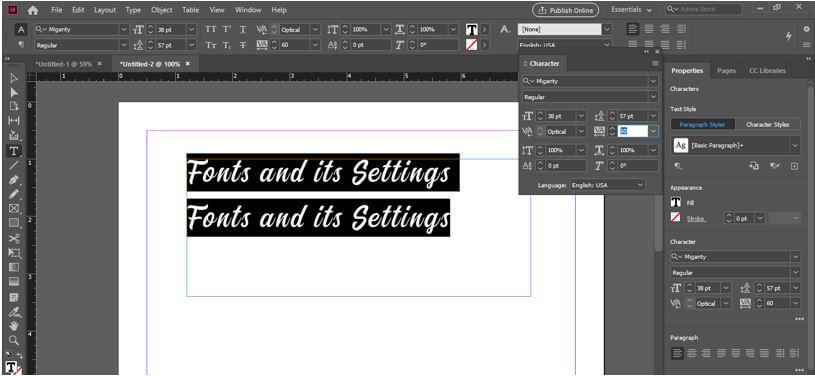Toggle Subscript in Control panel
815x376 pixels.
227,45
